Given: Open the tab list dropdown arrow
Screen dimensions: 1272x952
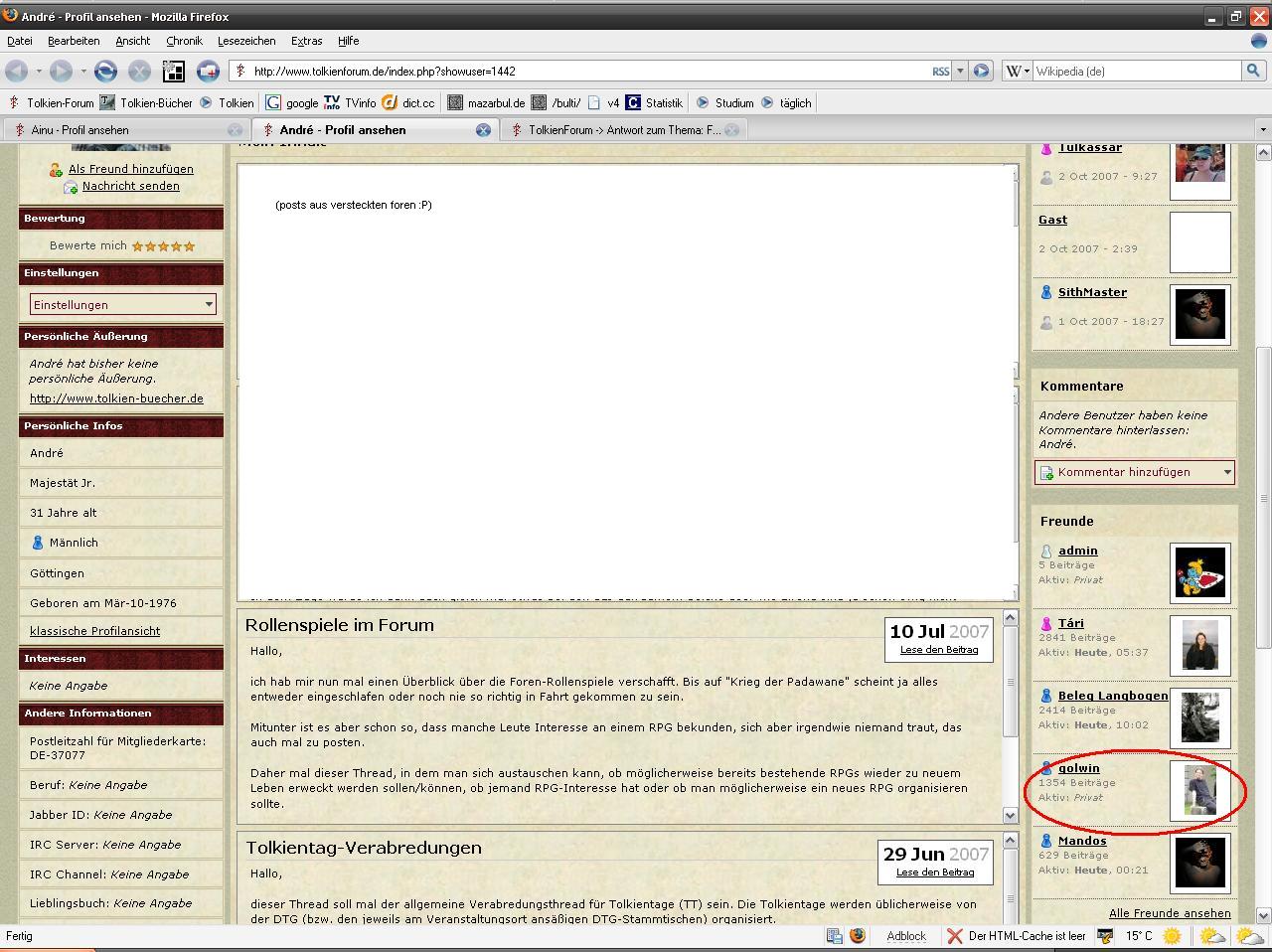Looking at the screenshot, I should click(1263, 130).
